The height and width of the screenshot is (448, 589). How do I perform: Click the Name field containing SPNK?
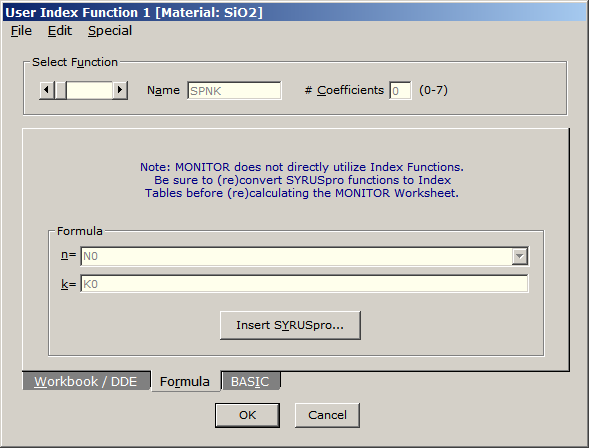point(234,91)
